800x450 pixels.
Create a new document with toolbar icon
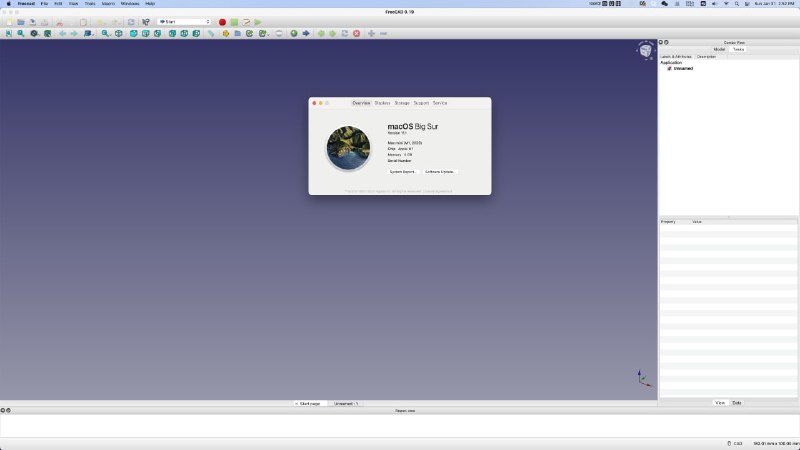[9, 22]
